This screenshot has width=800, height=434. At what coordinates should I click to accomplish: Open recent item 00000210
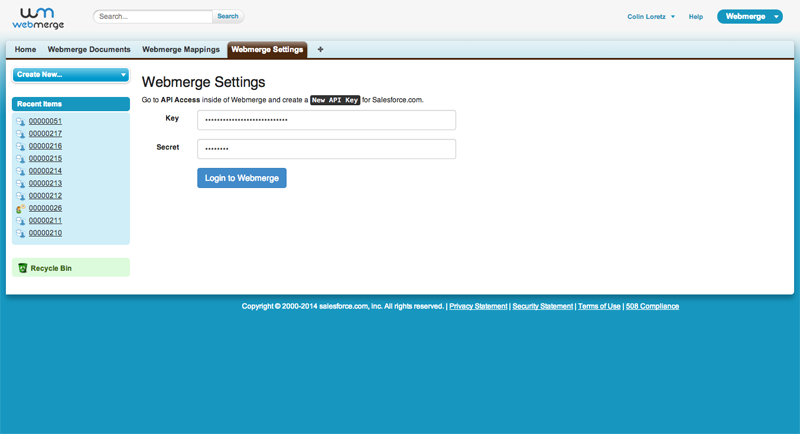pos(45,233)
